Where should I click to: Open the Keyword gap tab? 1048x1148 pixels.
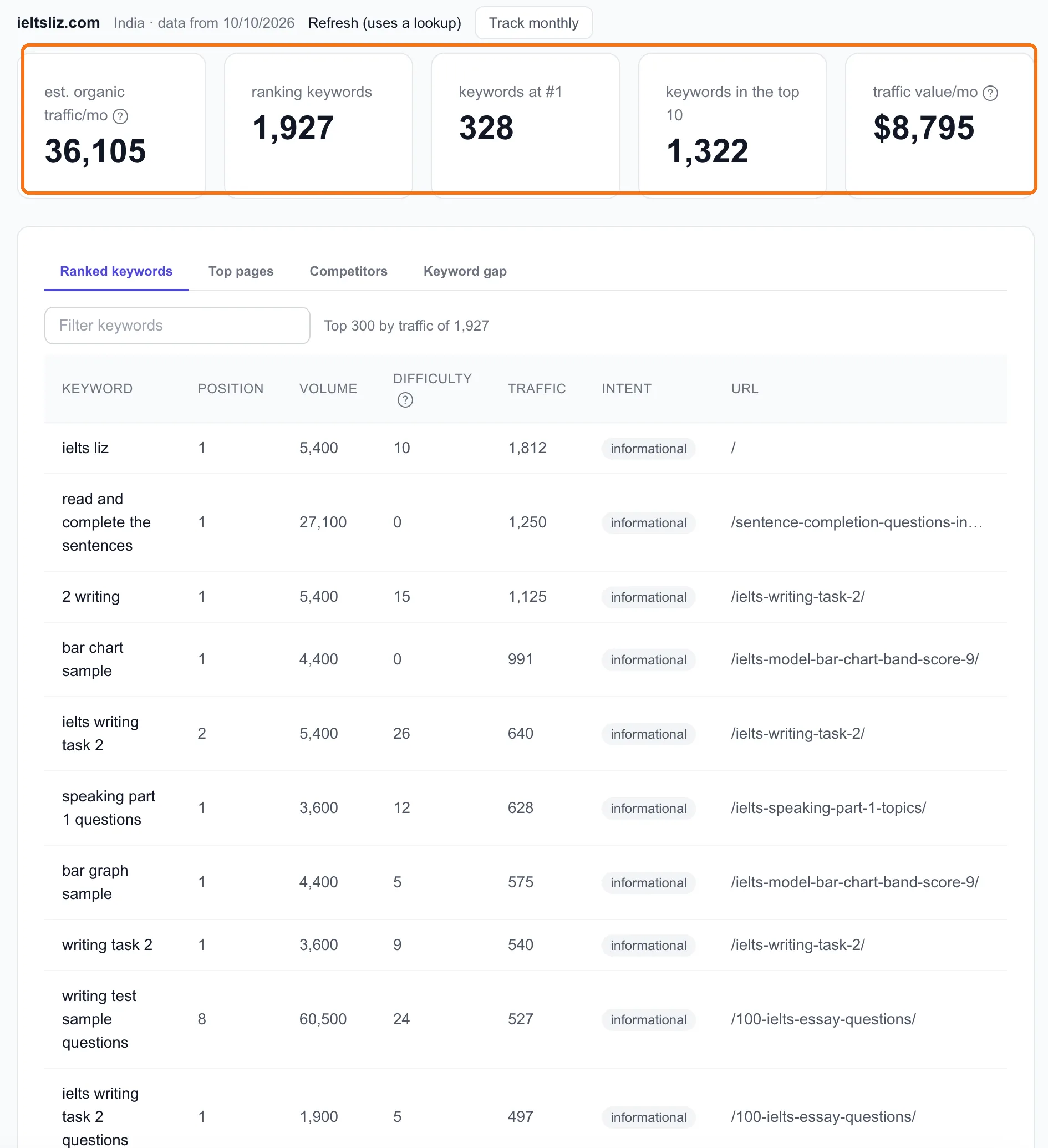pyautogui.click(x=465, y=271)
